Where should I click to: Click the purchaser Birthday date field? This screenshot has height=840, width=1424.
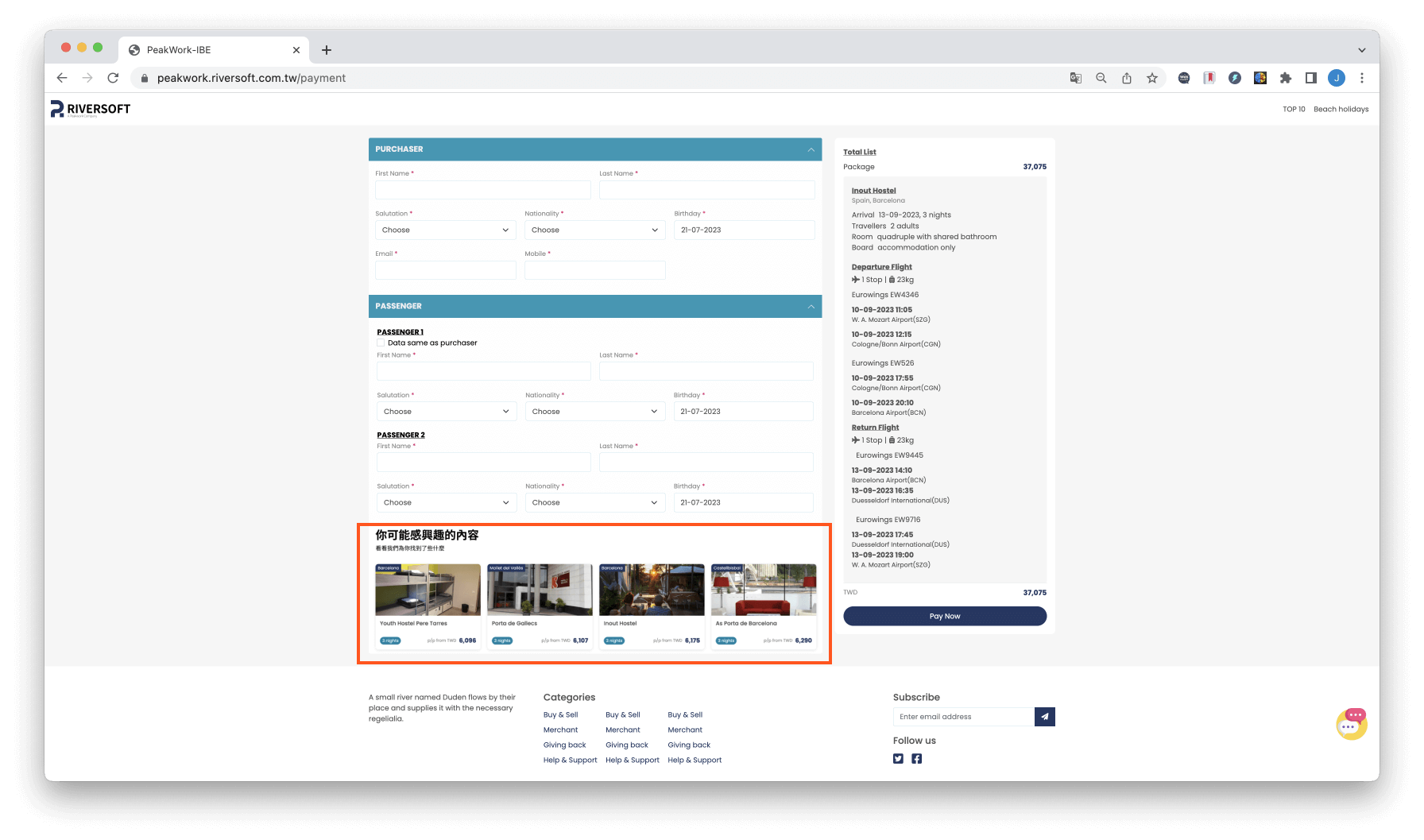[745, 230]
